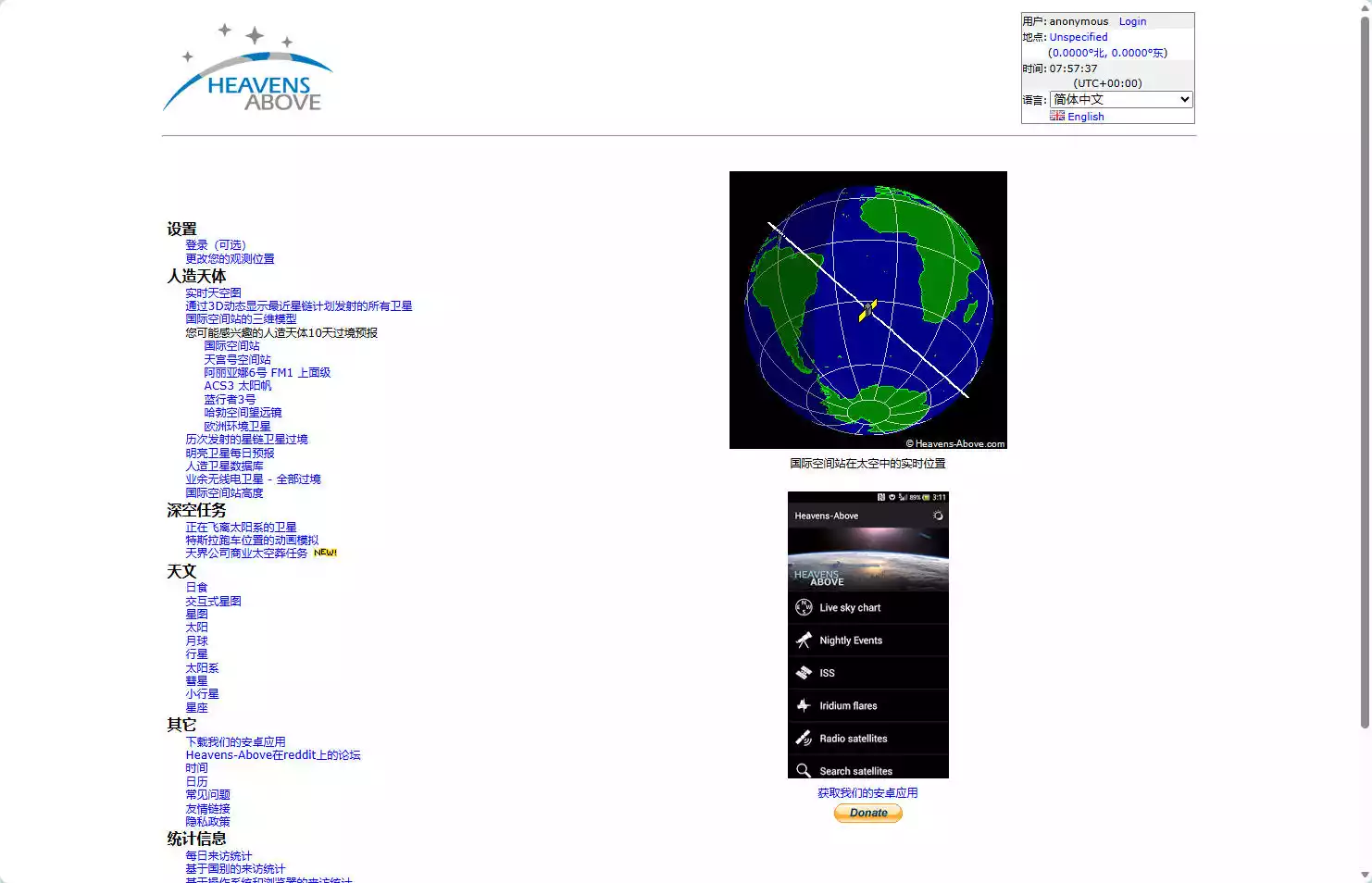The width and height of the screenshot is (1372, 883).
Task: Click the Heavens Above logo
Action: point(248,68)
